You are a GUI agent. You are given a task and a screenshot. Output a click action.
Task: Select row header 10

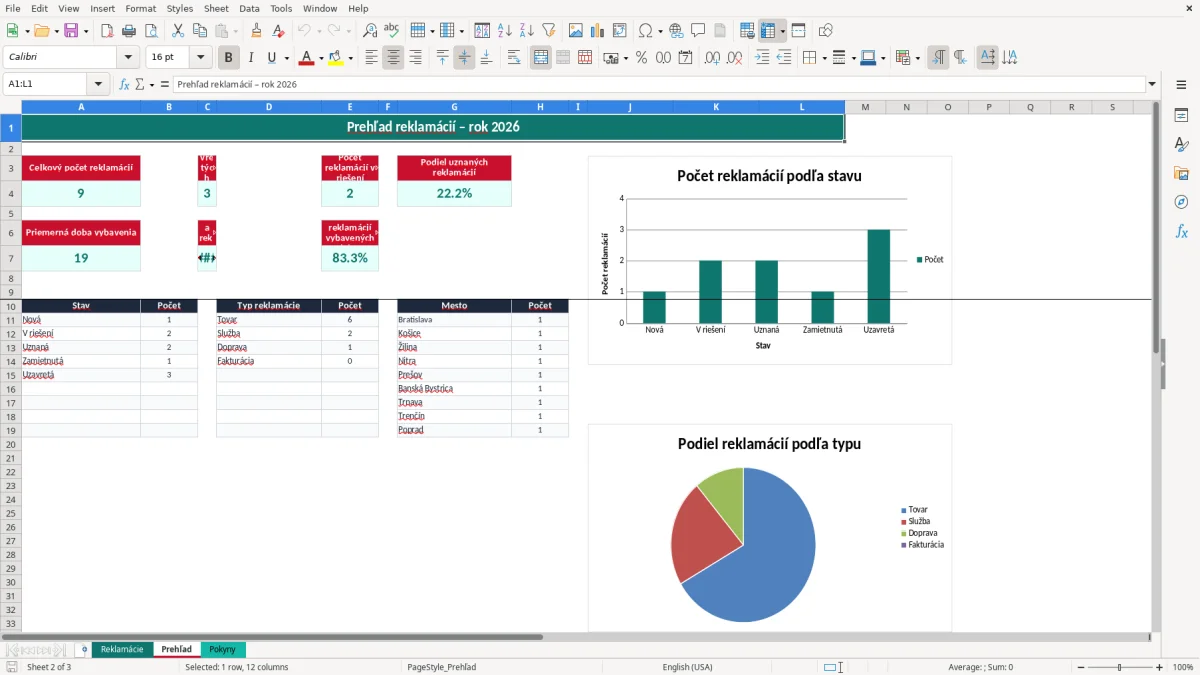pos(10,306)
